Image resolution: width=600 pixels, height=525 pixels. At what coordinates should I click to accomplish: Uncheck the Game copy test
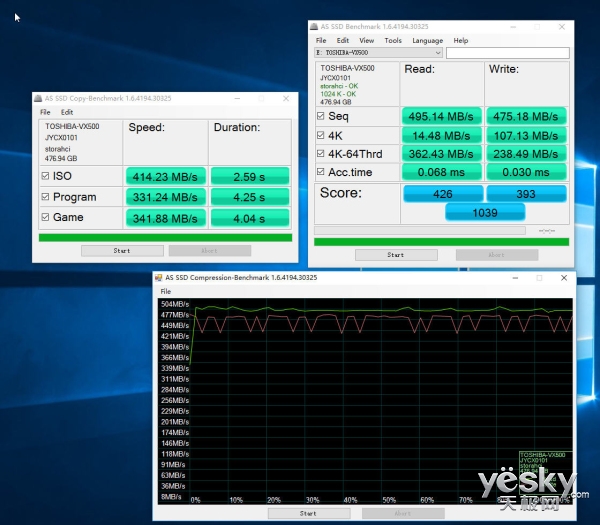tap(45, 217)
